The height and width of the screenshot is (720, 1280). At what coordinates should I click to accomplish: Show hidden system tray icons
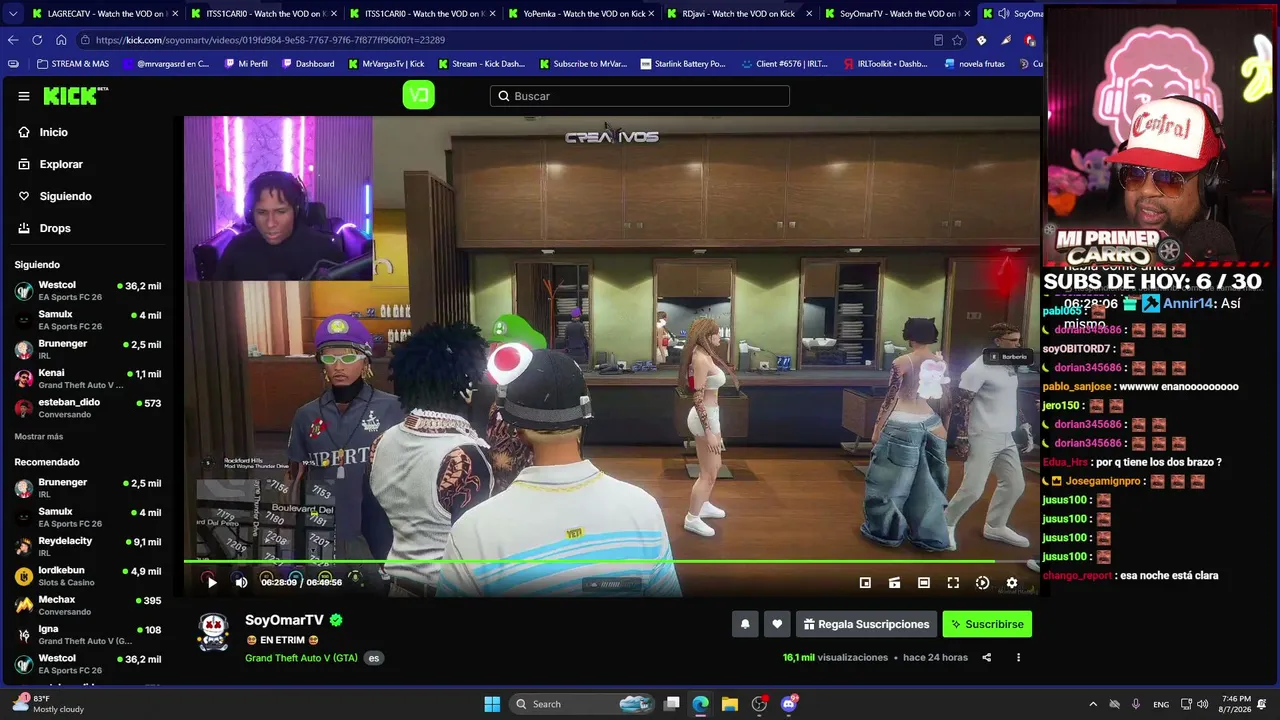click(x=1092, y=704)
